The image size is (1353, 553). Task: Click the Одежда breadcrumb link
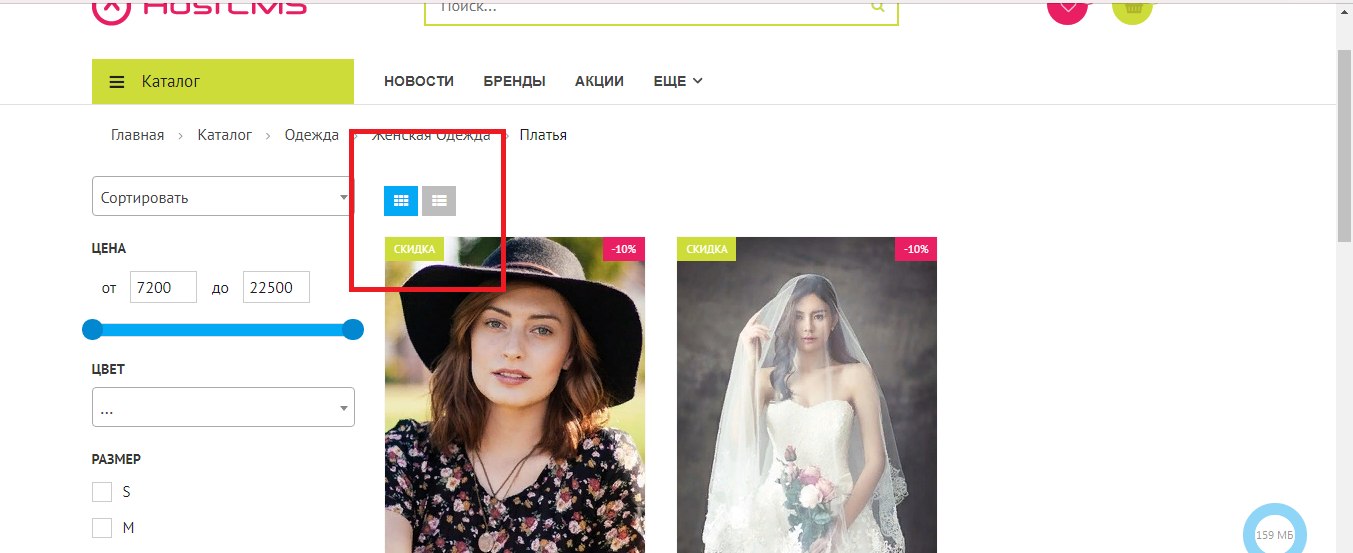click(311, 135)
